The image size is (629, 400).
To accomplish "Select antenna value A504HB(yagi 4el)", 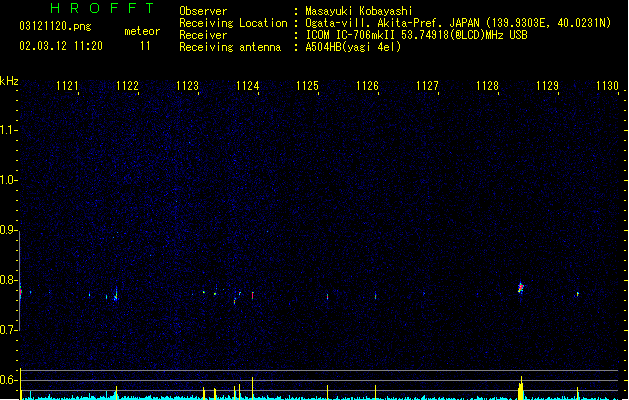I will (353, 47).
